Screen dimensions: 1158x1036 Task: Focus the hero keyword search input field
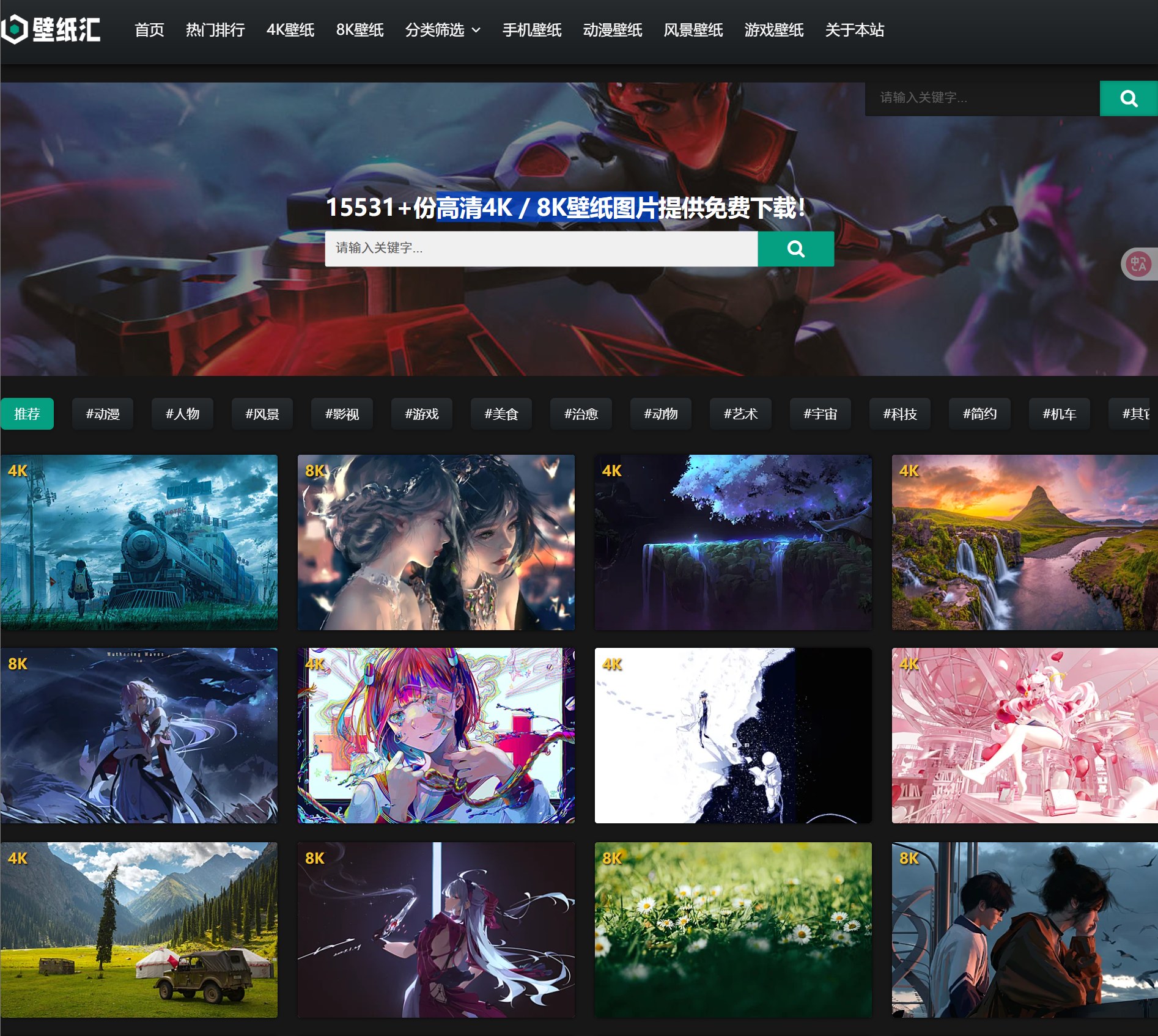pos(540,248)
